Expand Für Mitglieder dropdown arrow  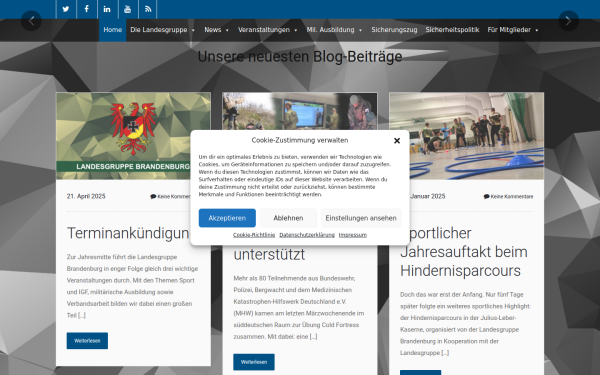[x=536, y=30]
